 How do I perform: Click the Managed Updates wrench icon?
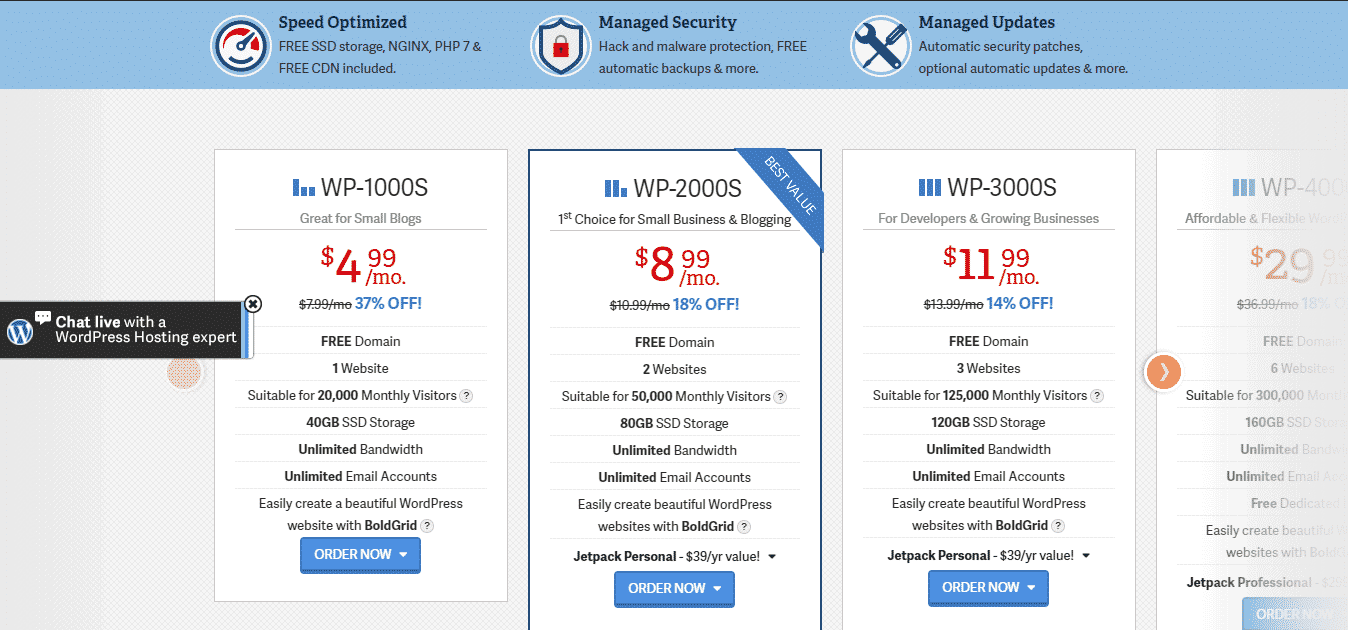coord(880,45)
